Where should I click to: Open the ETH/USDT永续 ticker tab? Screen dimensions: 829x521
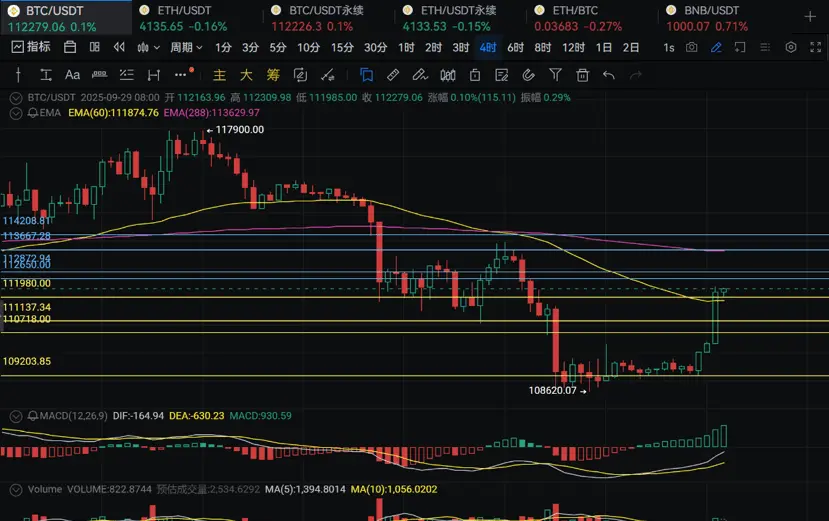460,18
